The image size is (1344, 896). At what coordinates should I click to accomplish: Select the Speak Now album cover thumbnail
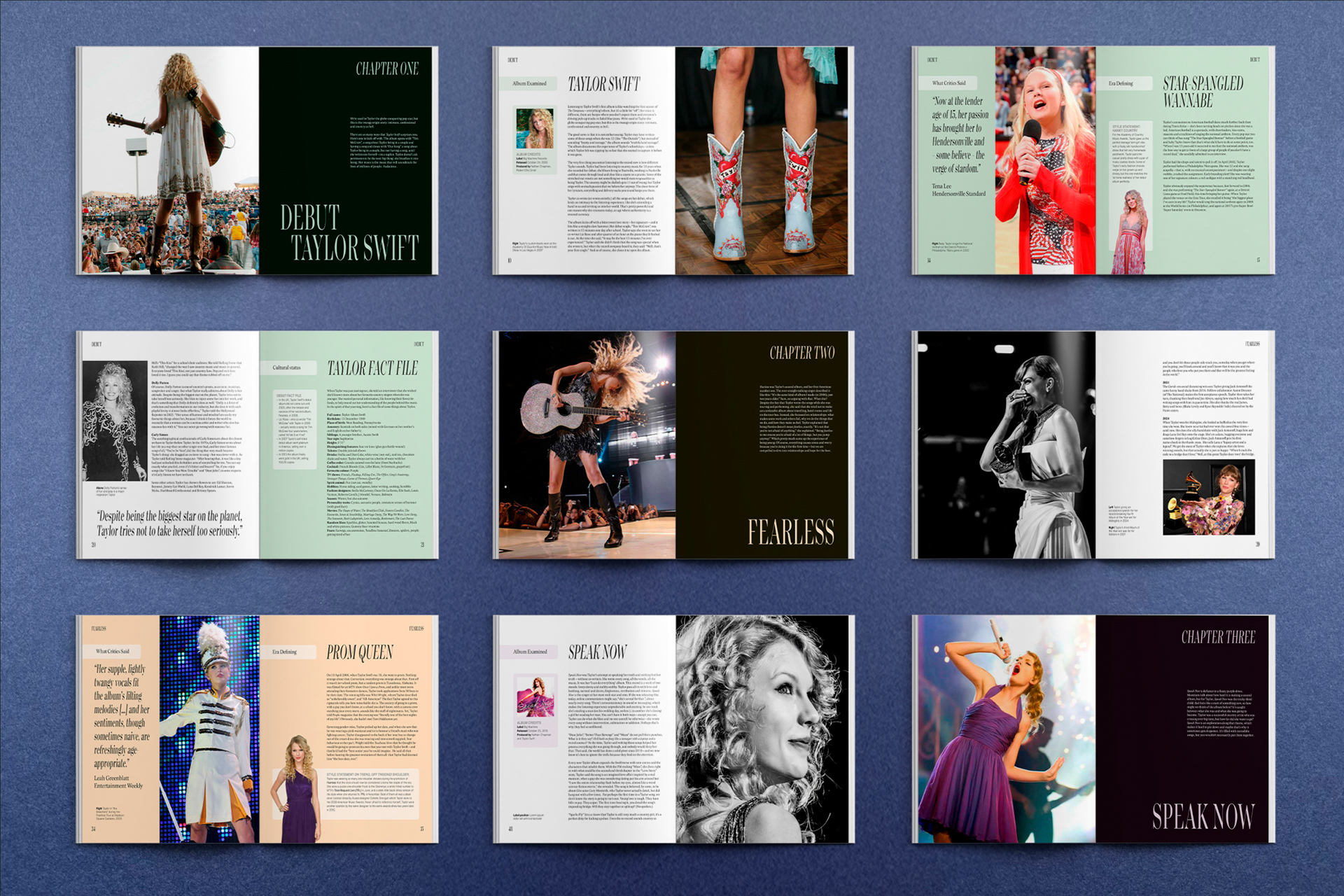coord(535,696)
